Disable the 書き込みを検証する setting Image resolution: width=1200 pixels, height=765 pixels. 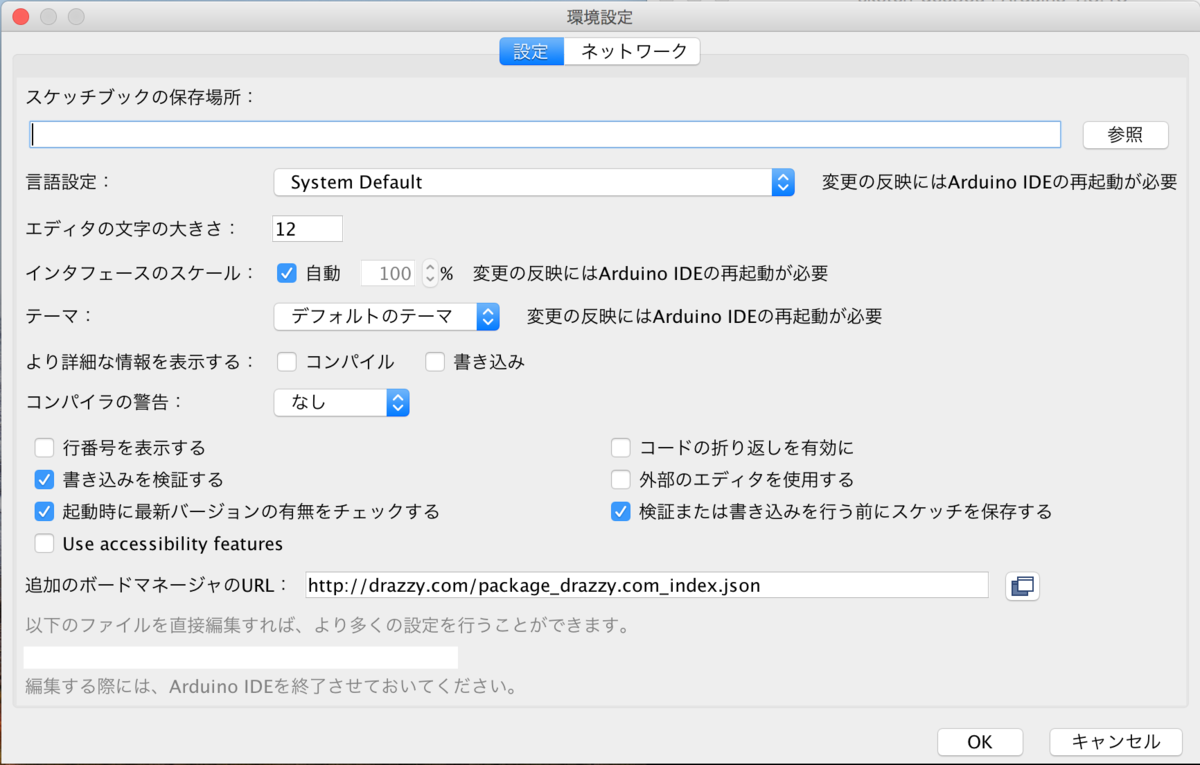[x=44, y=479]
